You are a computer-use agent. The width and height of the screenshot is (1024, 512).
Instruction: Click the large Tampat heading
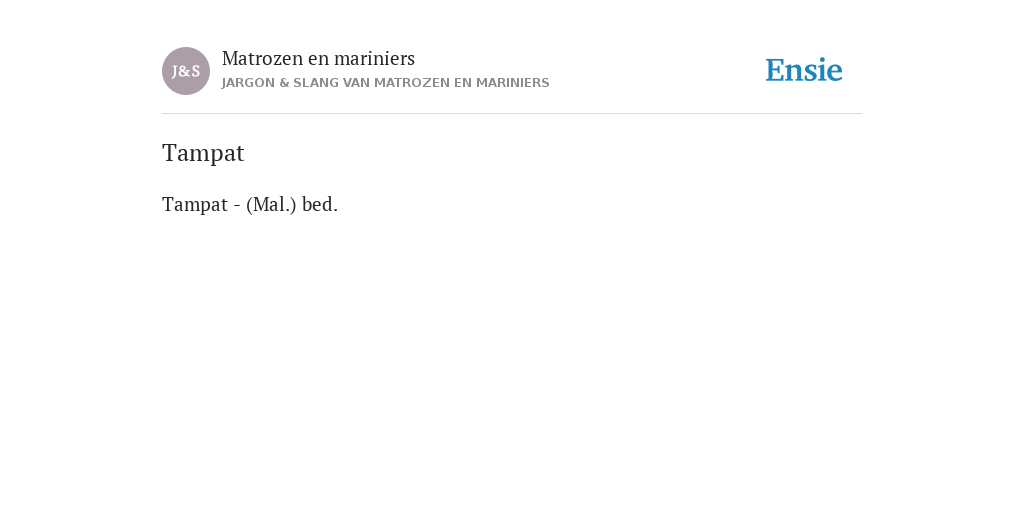click(203, 153)
